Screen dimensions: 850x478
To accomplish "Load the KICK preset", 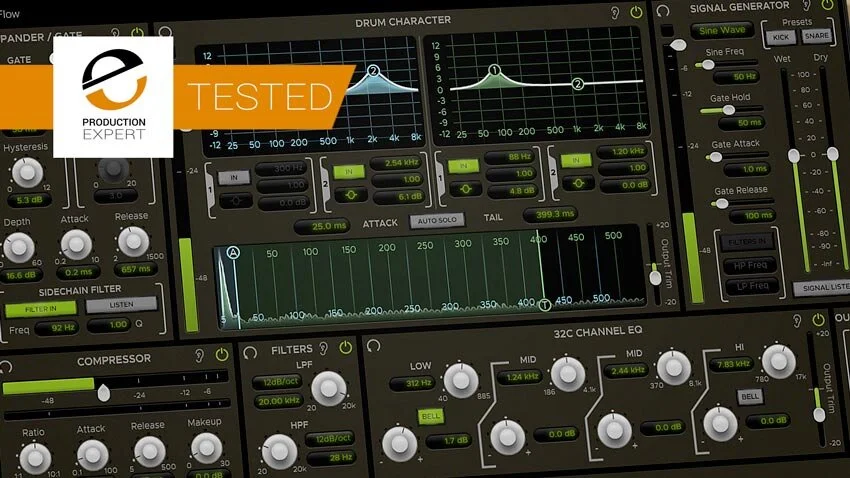I will click(781, 37).
